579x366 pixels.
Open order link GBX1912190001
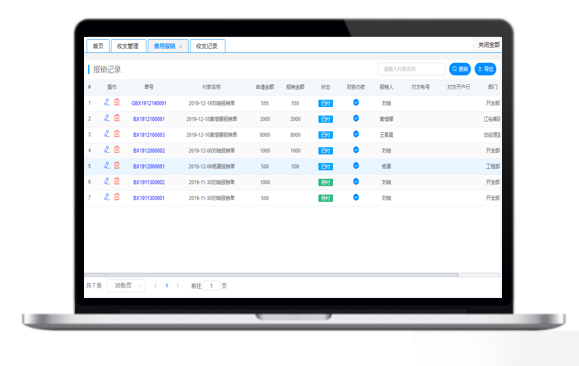[149, 103]
